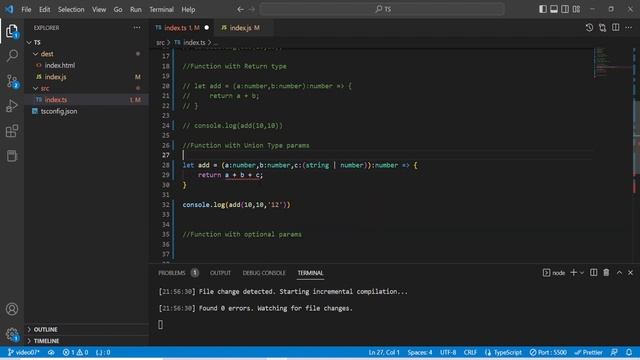Open the Manage settings gear
This screenshot has height=360, width=640.
[x=12, y=335]
